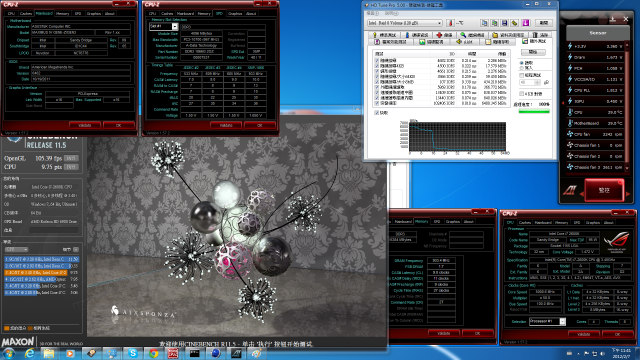Image resolution: width=640 pixels, height=360 pixels.
Task: Click the red CPU-Z icon on the taskbar
Action: click(173, 353)
